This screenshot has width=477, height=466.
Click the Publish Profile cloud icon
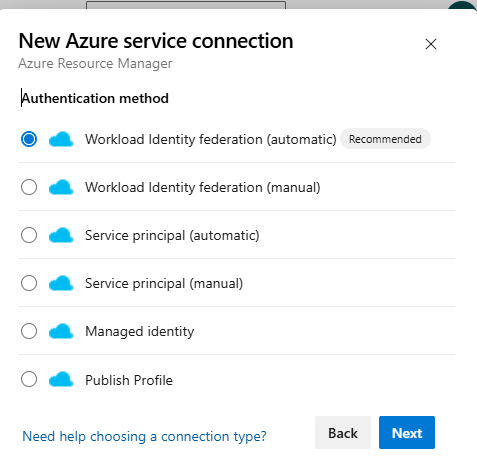[61, 379]
